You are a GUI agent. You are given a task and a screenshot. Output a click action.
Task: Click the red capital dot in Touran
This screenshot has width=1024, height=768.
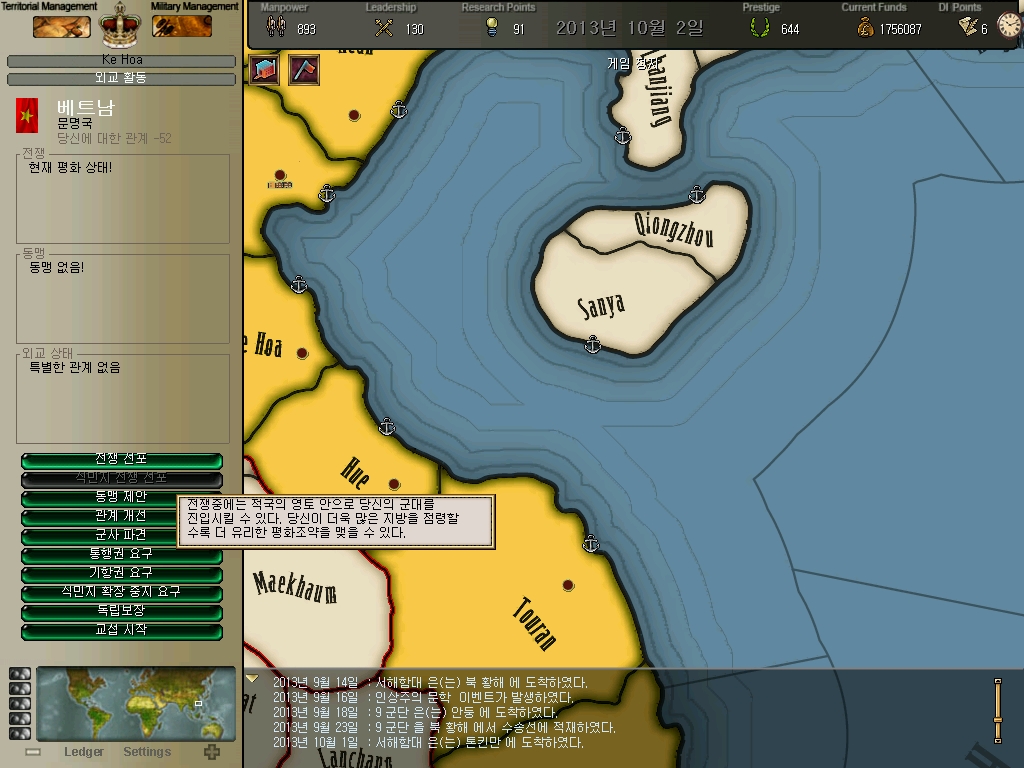(x=568, y=585)
